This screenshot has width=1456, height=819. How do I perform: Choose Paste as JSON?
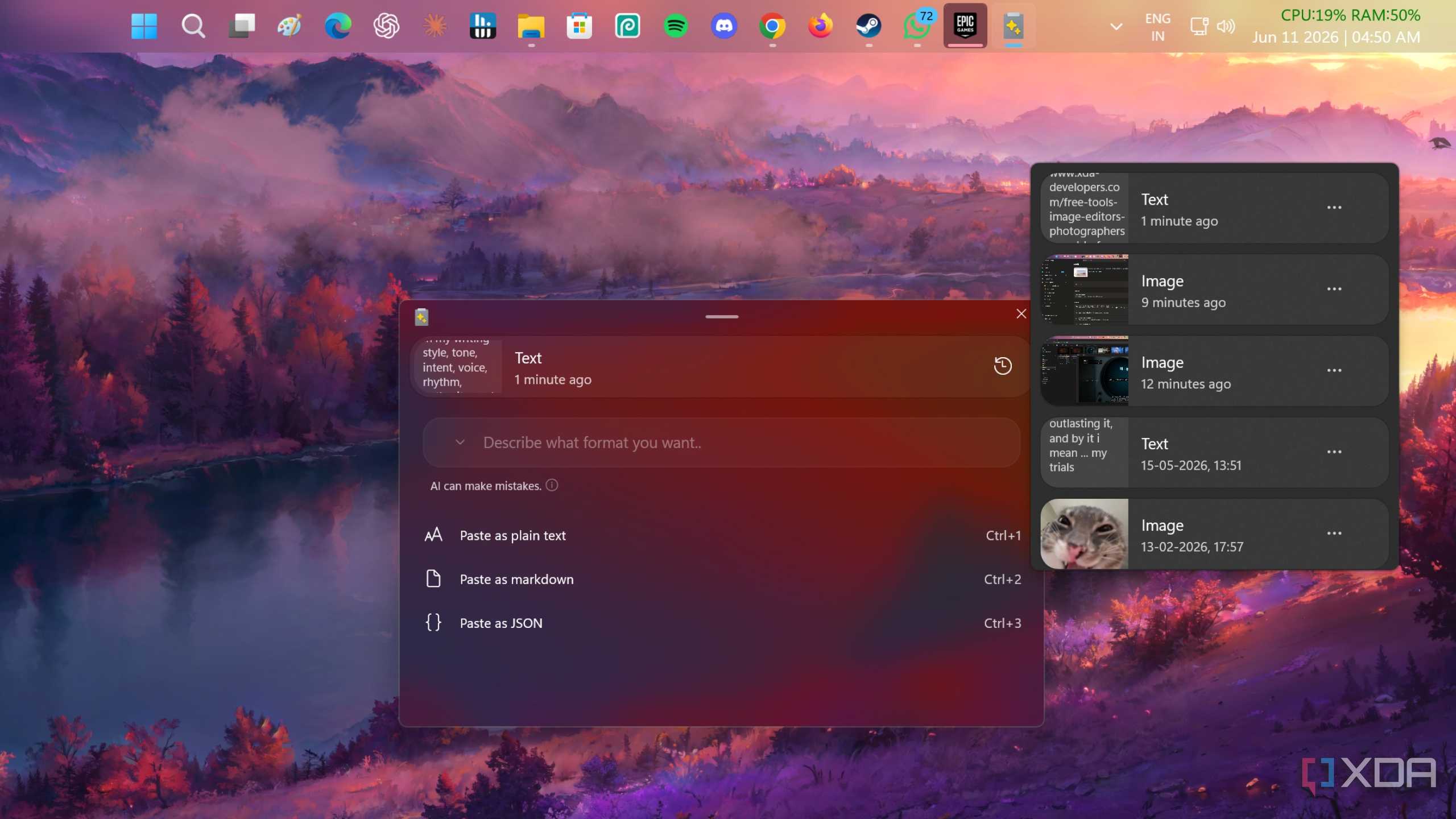pos(721,623)
